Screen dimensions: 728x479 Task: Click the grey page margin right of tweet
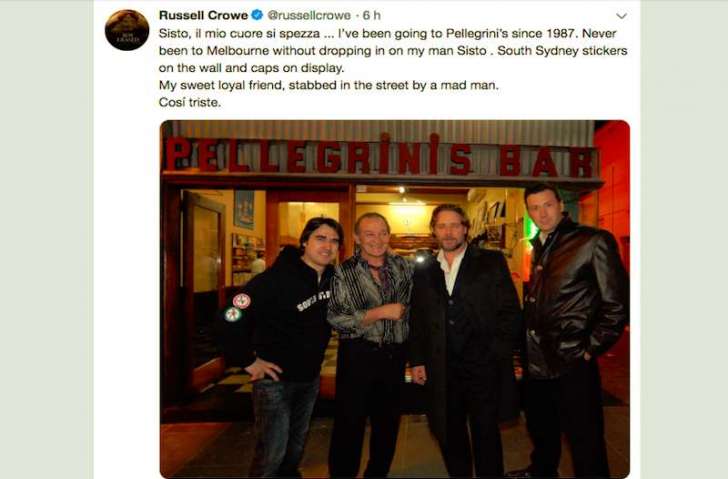(684, 240)
